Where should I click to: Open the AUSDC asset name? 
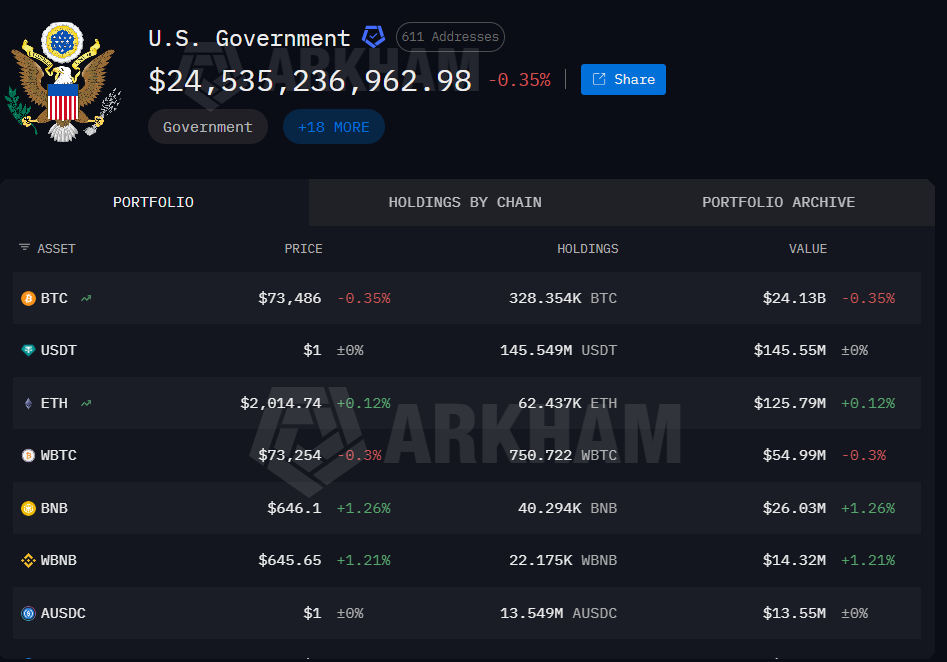click(63, 614)
